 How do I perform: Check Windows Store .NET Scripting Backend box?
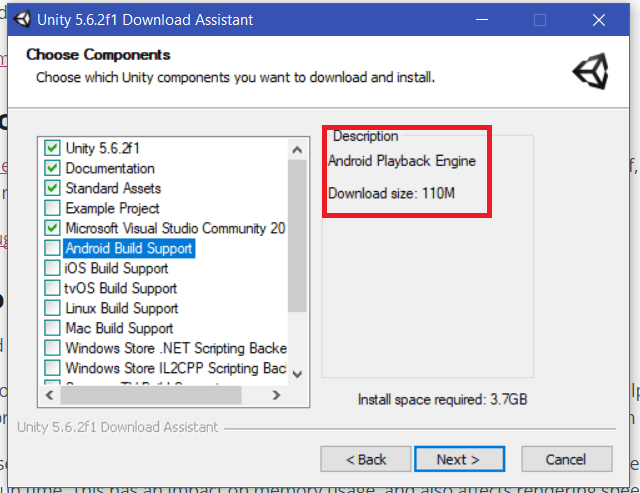(x=52, y=348)
